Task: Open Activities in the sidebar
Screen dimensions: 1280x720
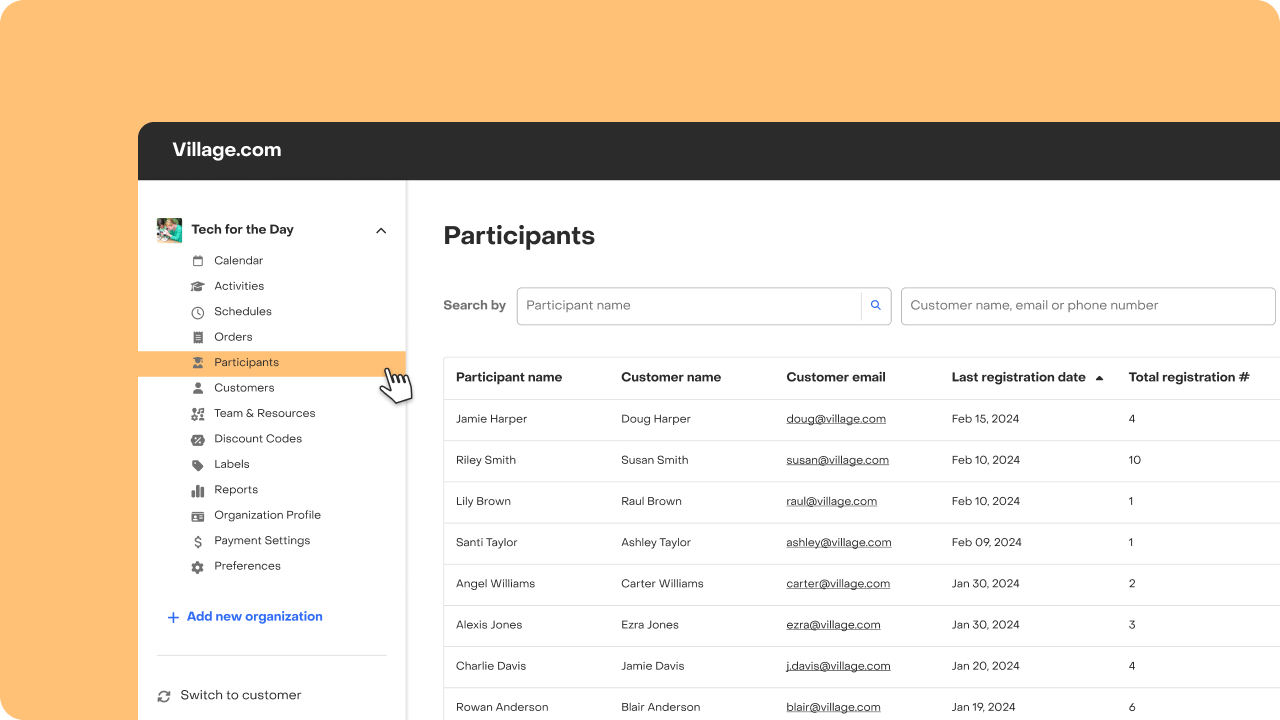Action: point(239,286)
